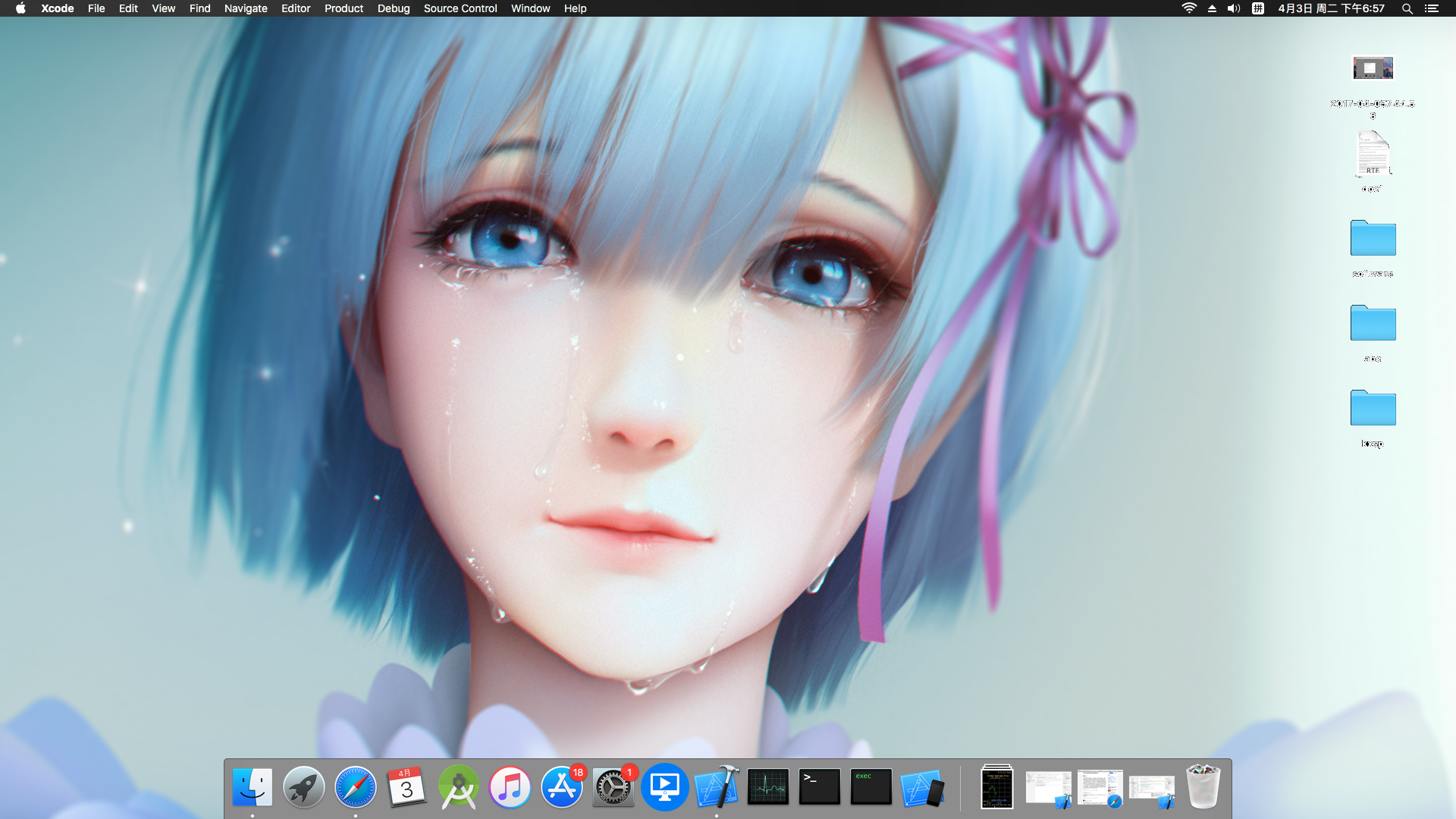Image resolution: width=1456 pixels, height=819 pixels.
Task: Open App Store with 18 updates badge
Action: pos(562,787)
